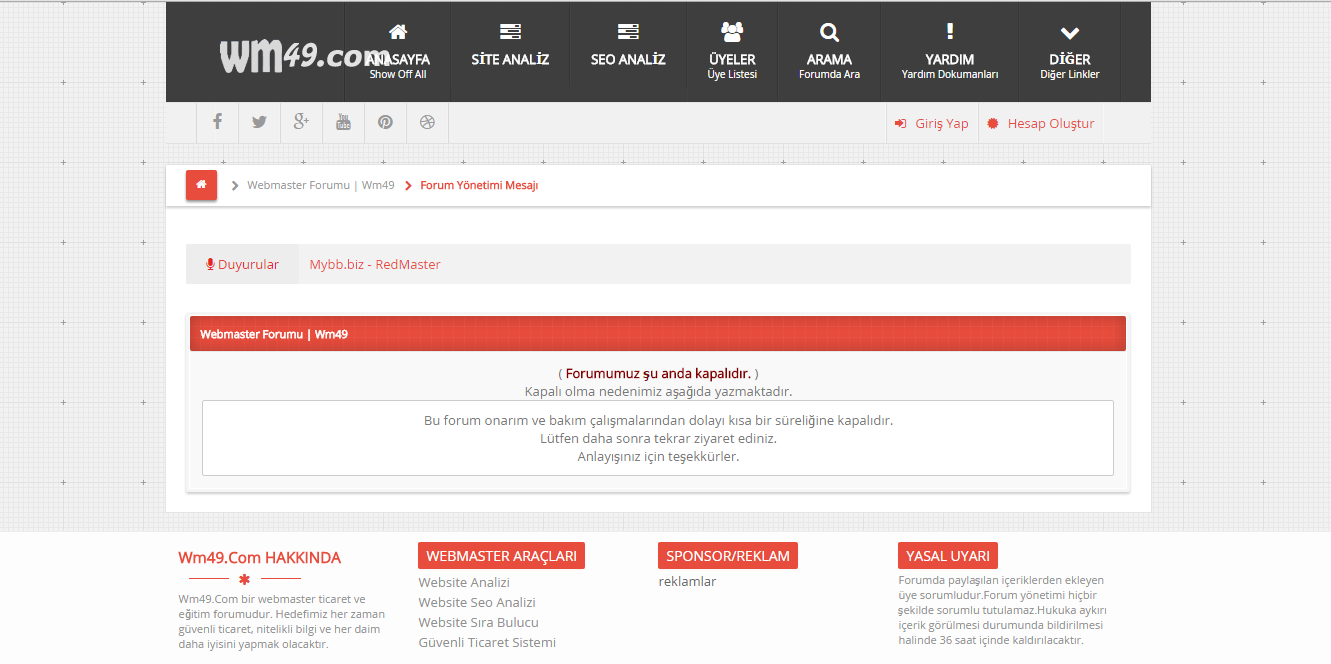Image resolution: width=1331 pixels, height=664 pixels.
Task: Open the Mybb.biz - RedMaster announcement
Action: coord(375,264)
